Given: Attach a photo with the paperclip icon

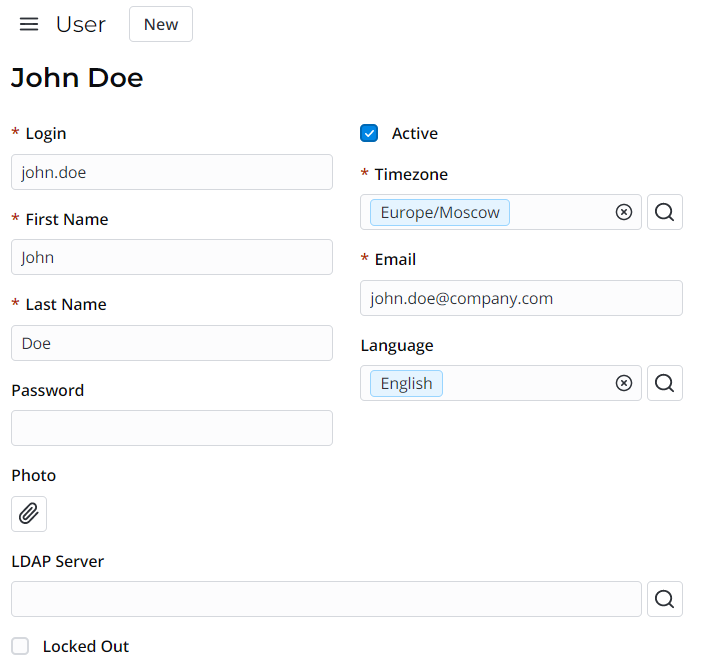Looking at the screenshot, I should [29, 514].
